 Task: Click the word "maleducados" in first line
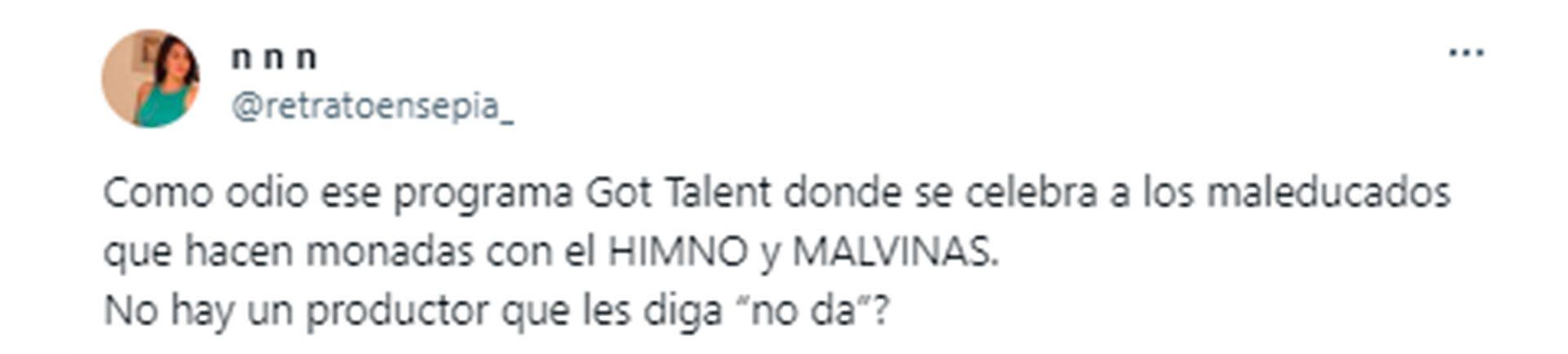[1328, 193]
